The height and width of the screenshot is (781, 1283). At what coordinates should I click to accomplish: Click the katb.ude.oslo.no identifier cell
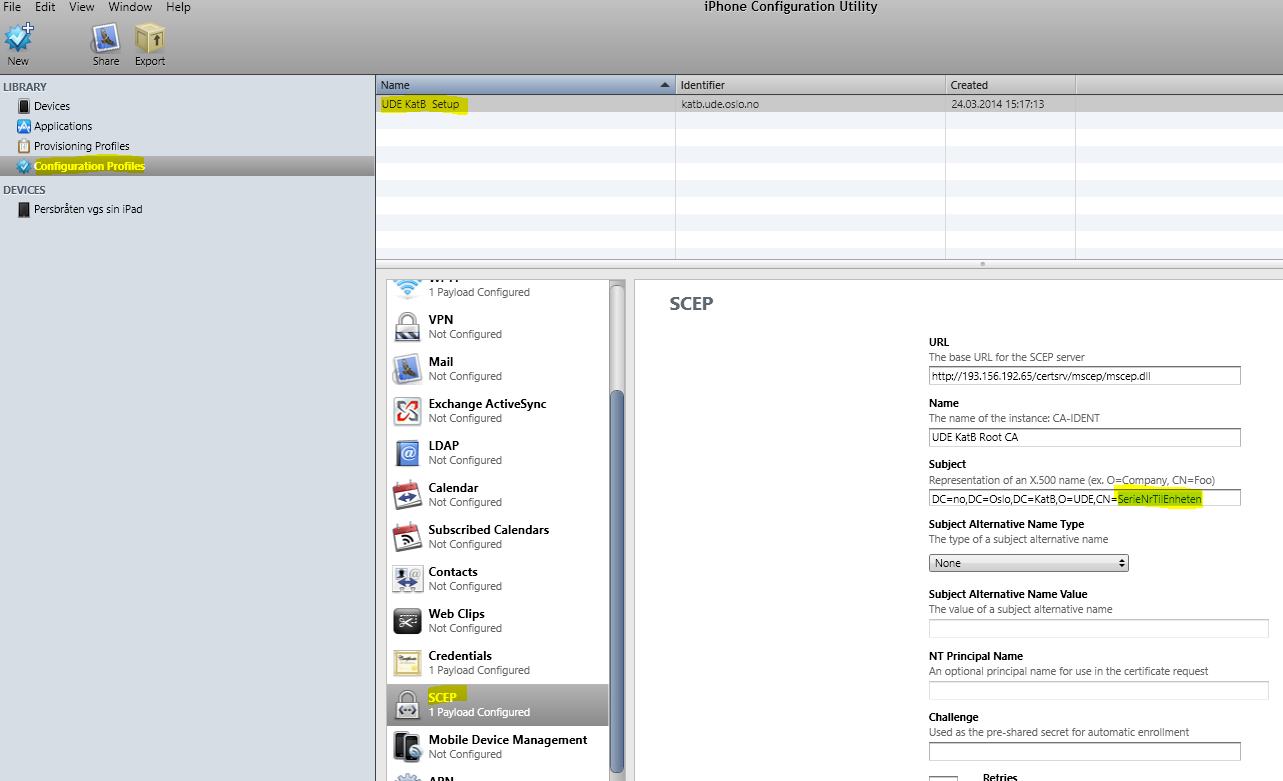click(719, 104)
